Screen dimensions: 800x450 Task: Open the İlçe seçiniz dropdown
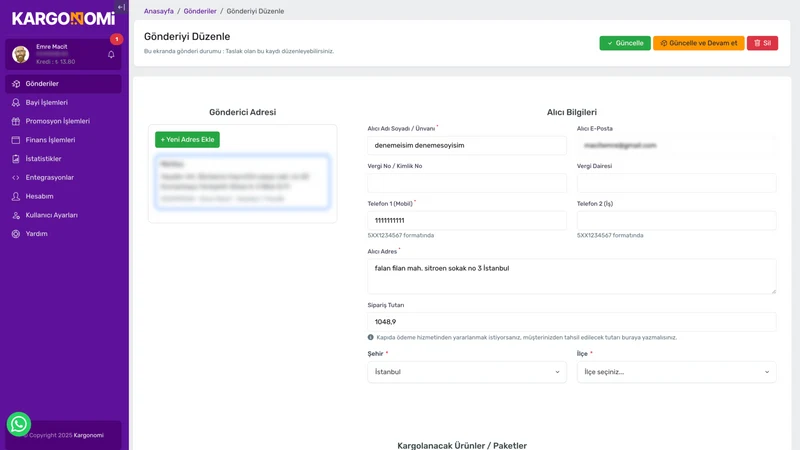[677, 372]
